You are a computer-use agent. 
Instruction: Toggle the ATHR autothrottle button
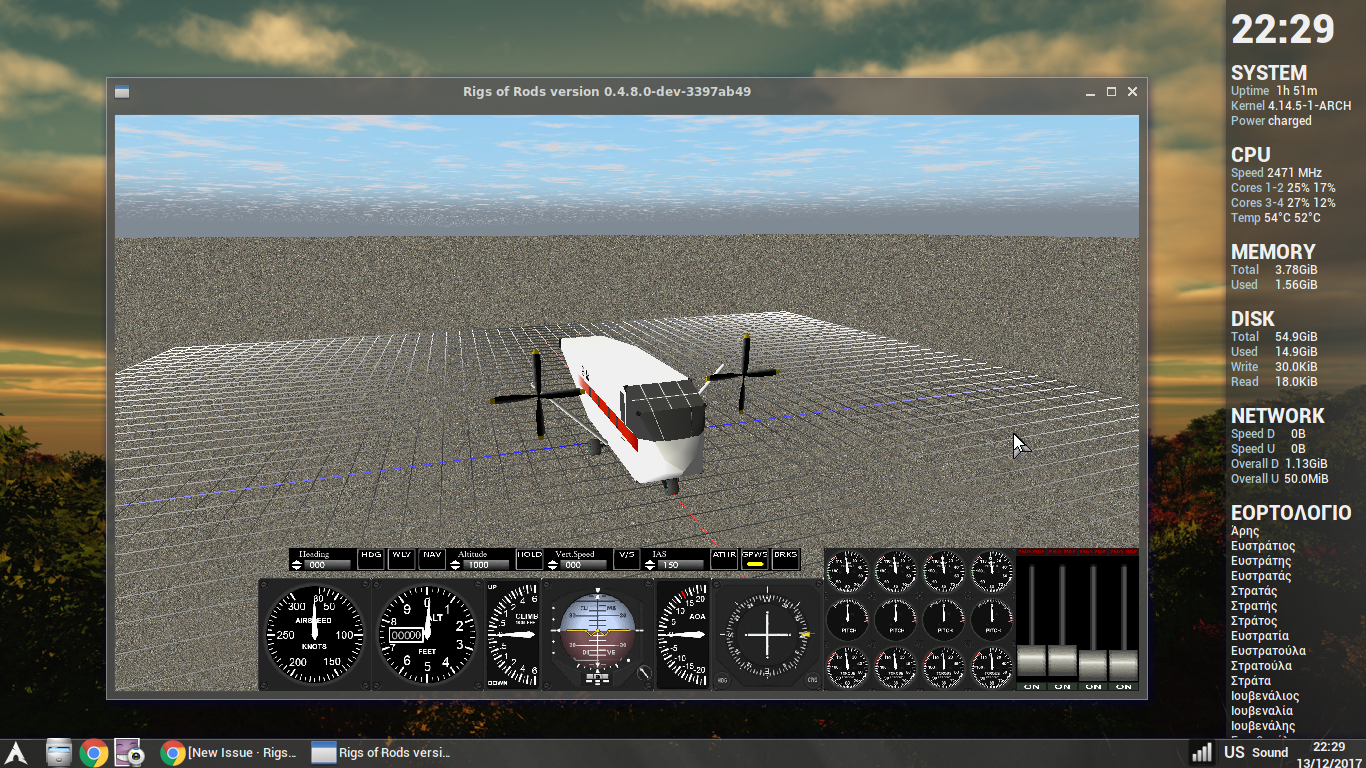coord(724,559)
